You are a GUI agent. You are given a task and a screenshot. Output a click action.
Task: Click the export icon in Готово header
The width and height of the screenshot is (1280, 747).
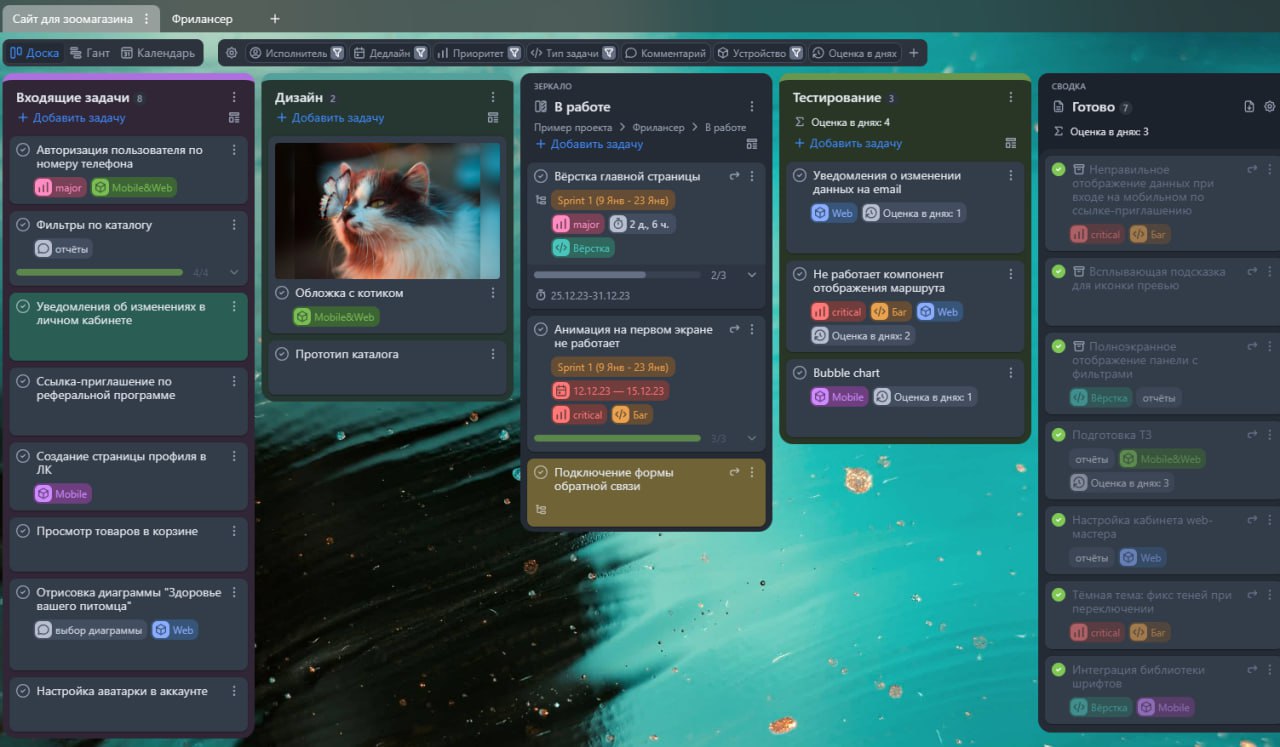[x=1249, y=106]
